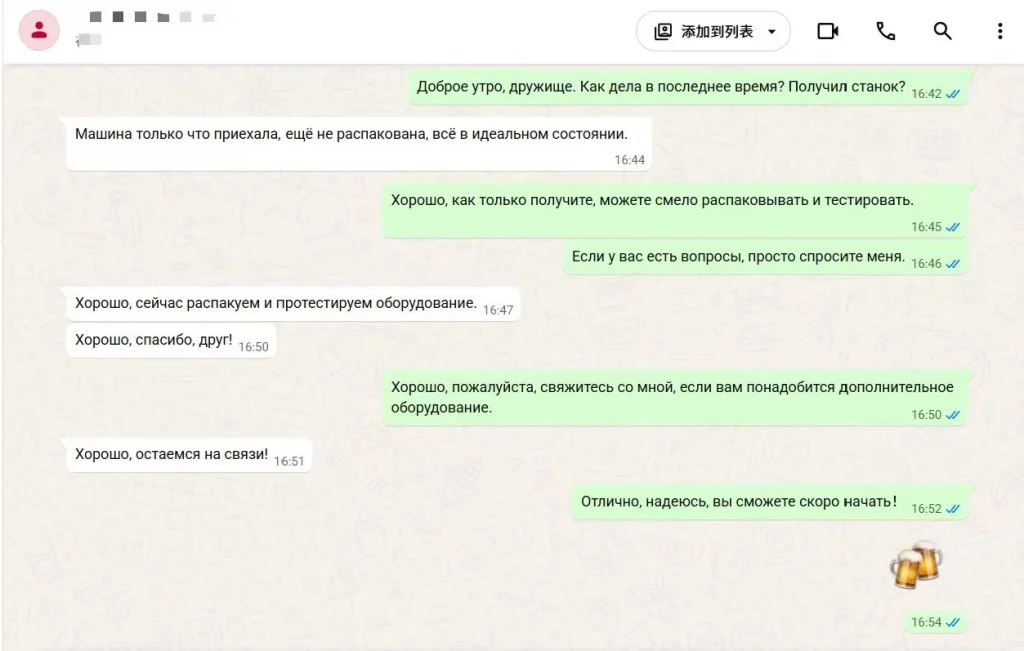
Task: Select message "Хорошо, сейчас распакуем и протестируем"
Action: (x=293, y=304)
